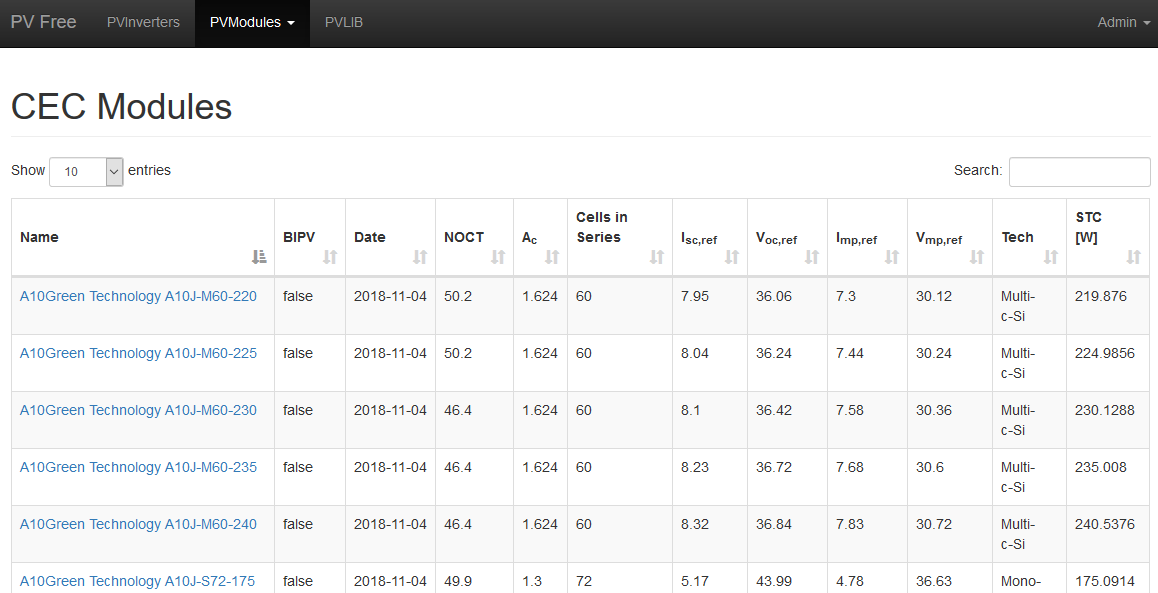Sort by Vmp,ref column arrows

976,256
